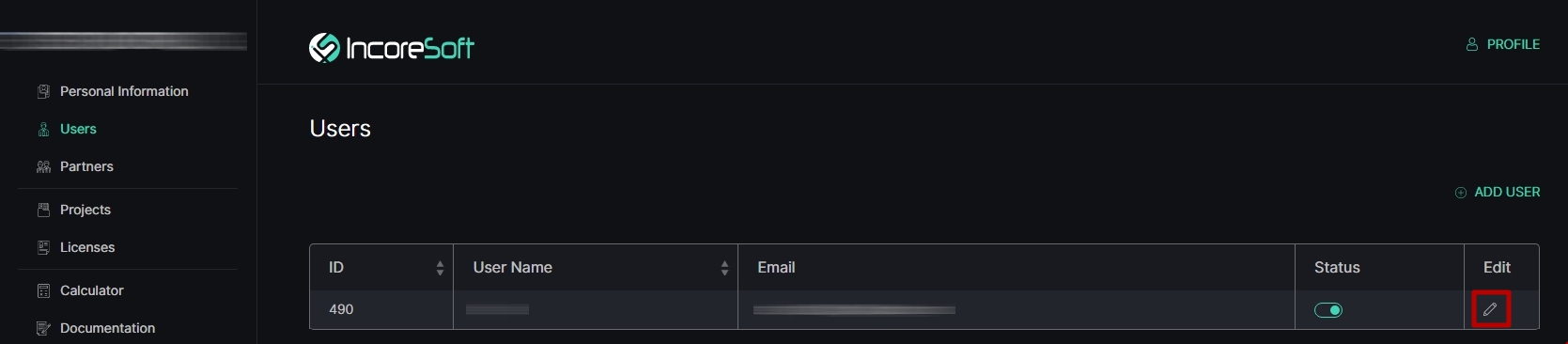Click the Documentation sidebar icon
Viewport: 1568px width, 344px height.
pos(43,328)
